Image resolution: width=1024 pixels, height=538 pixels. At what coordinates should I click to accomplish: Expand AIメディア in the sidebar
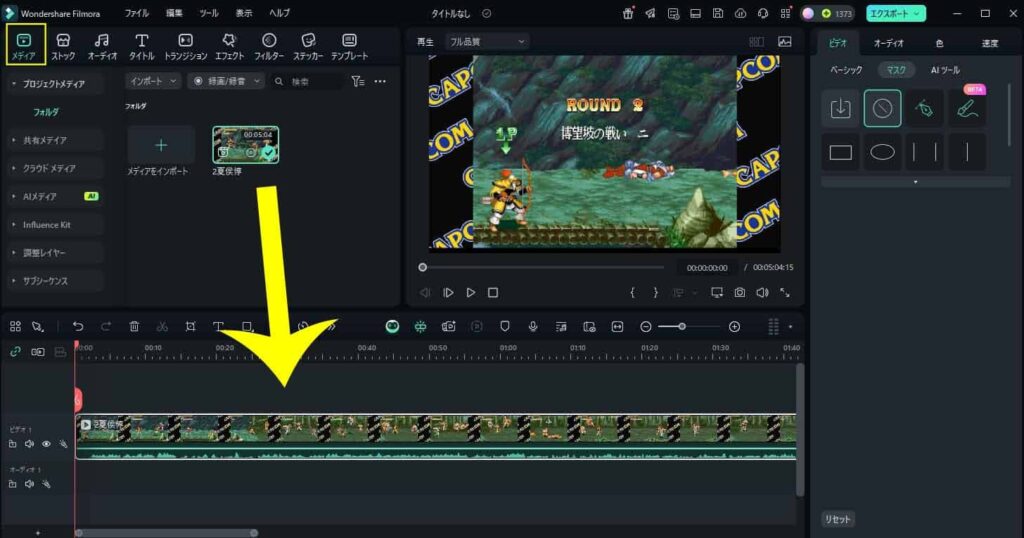[x=14, y=196]
